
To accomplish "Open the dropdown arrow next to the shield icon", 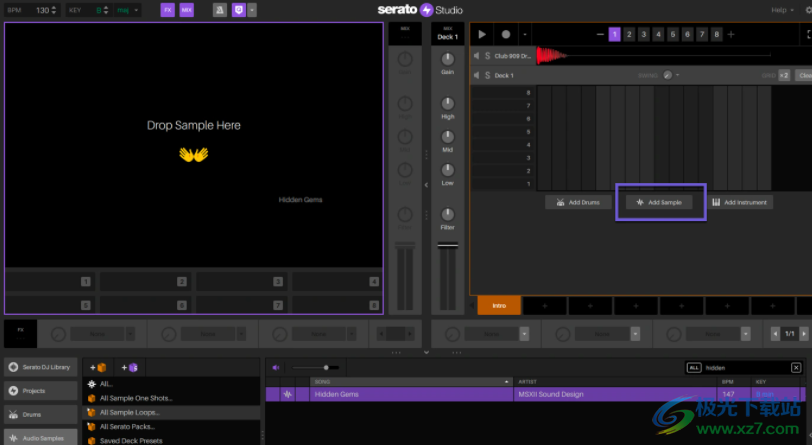I will [252, 10].
